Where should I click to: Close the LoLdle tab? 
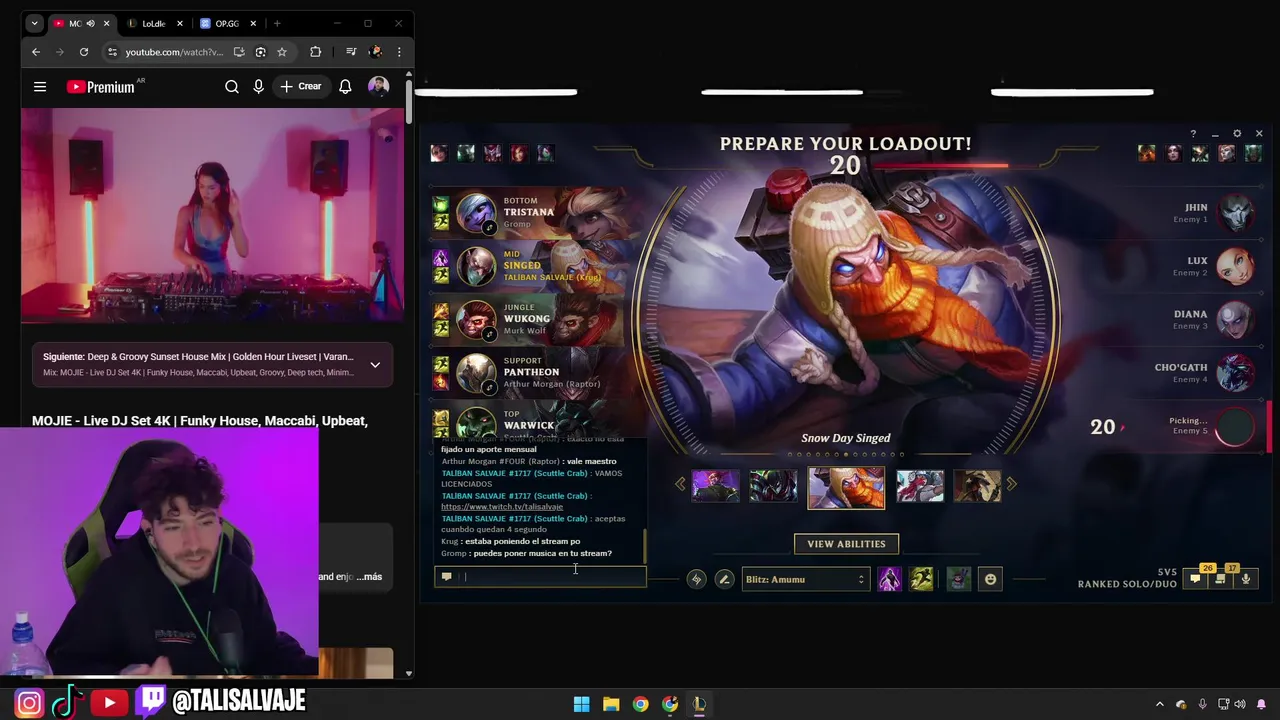179,23
